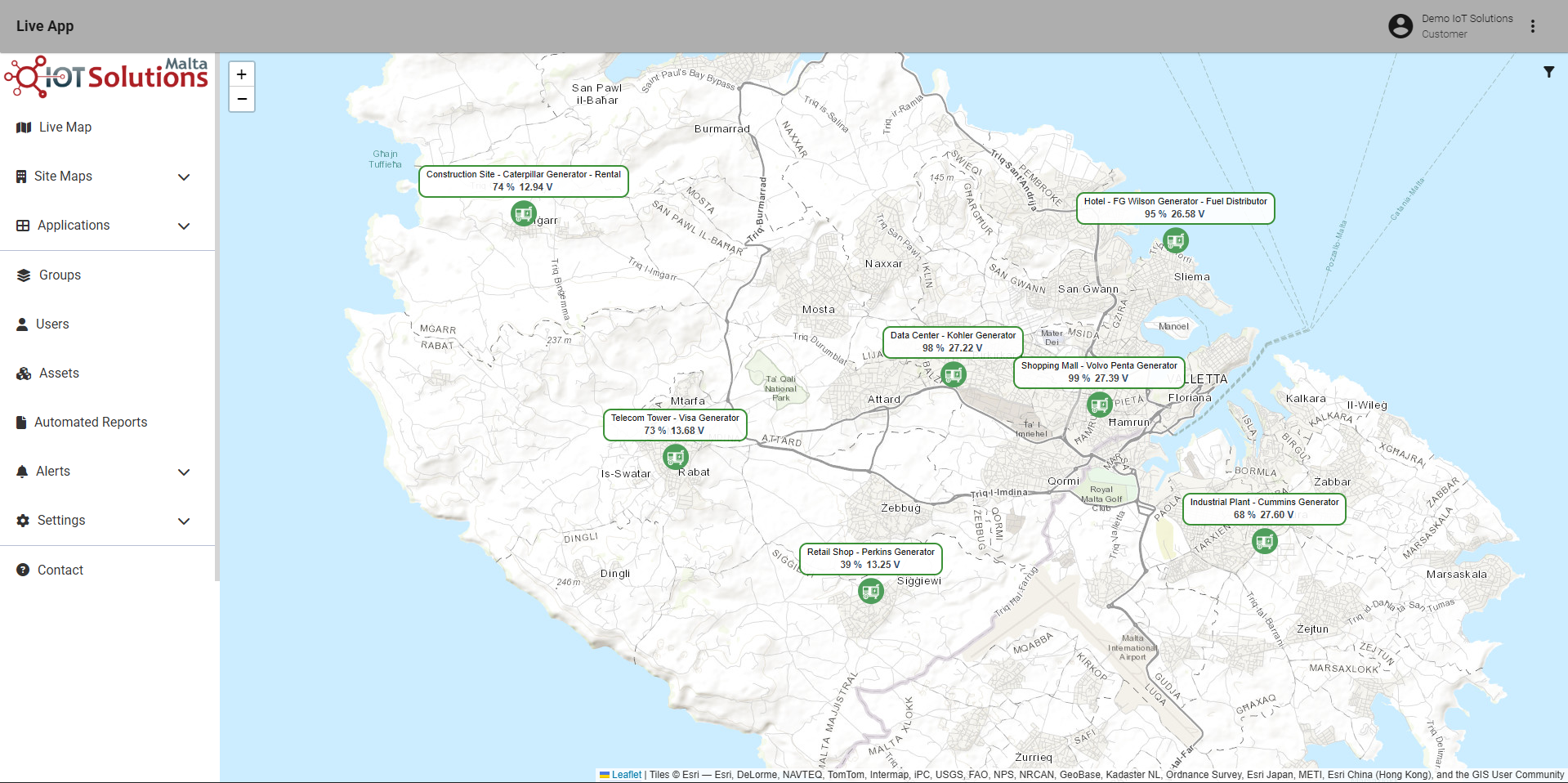
Task: Select the Data Center Kohler generator marker
Action: coord(954,375)
